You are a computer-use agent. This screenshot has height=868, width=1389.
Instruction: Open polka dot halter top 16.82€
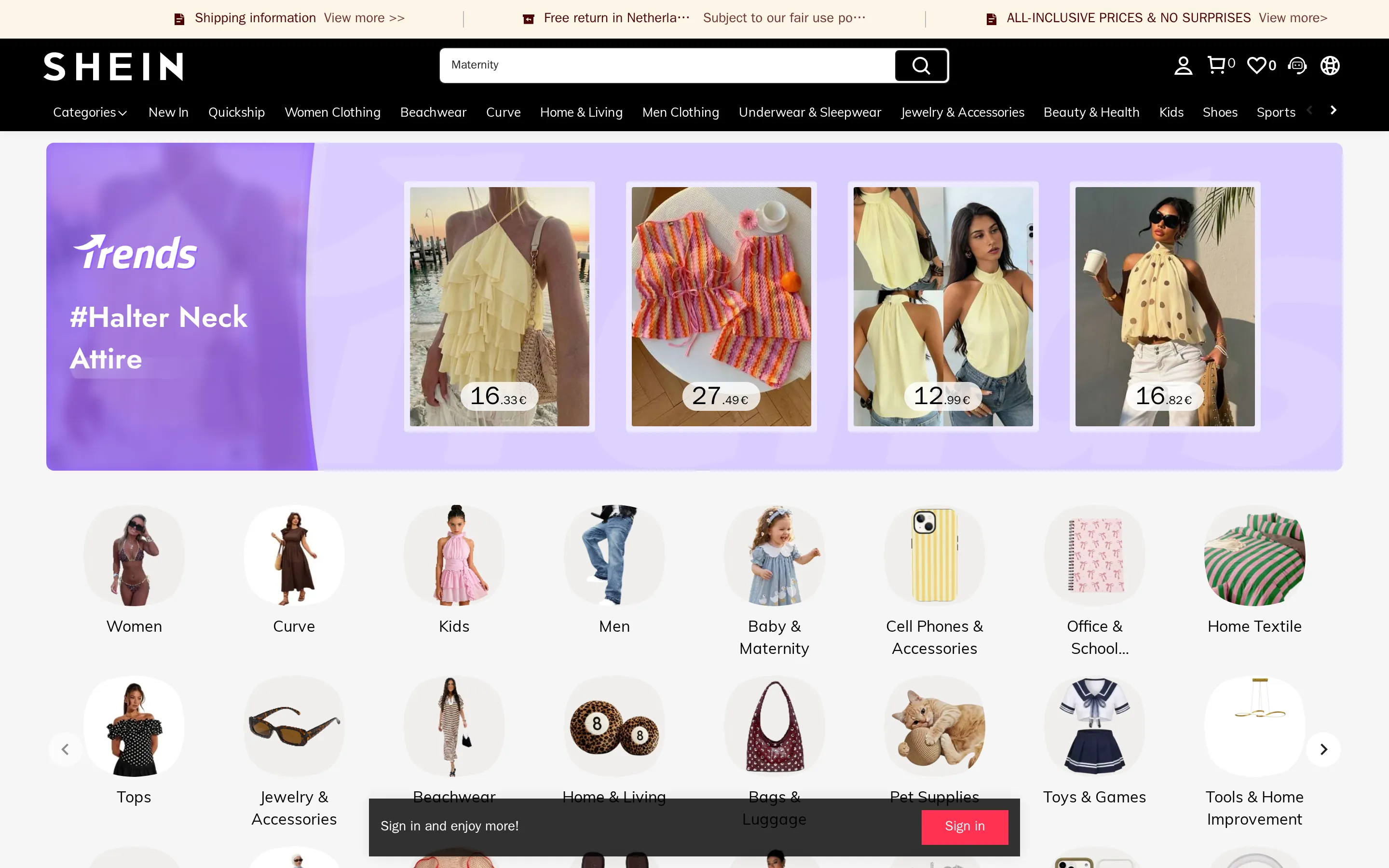pos(1165,307)
